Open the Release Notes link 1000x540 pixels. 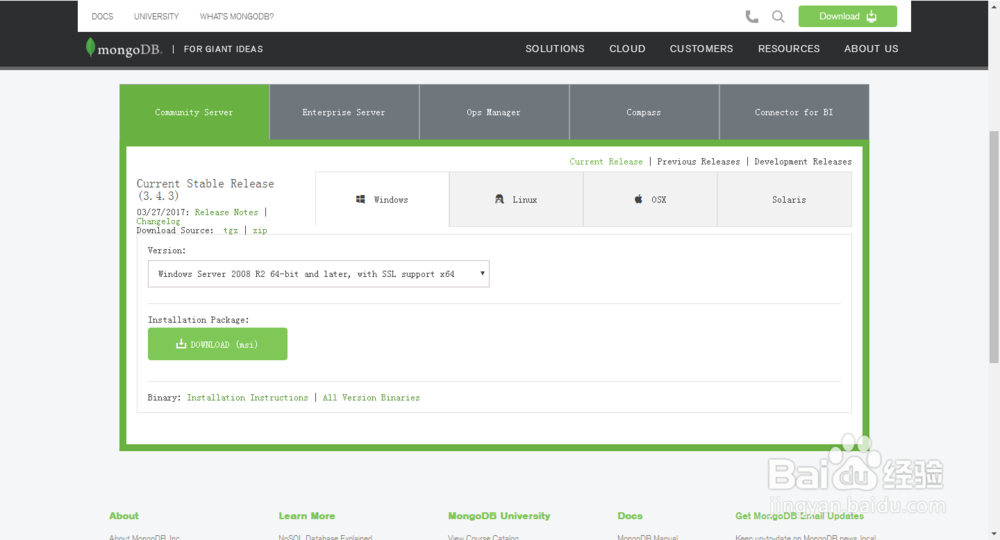226,212
